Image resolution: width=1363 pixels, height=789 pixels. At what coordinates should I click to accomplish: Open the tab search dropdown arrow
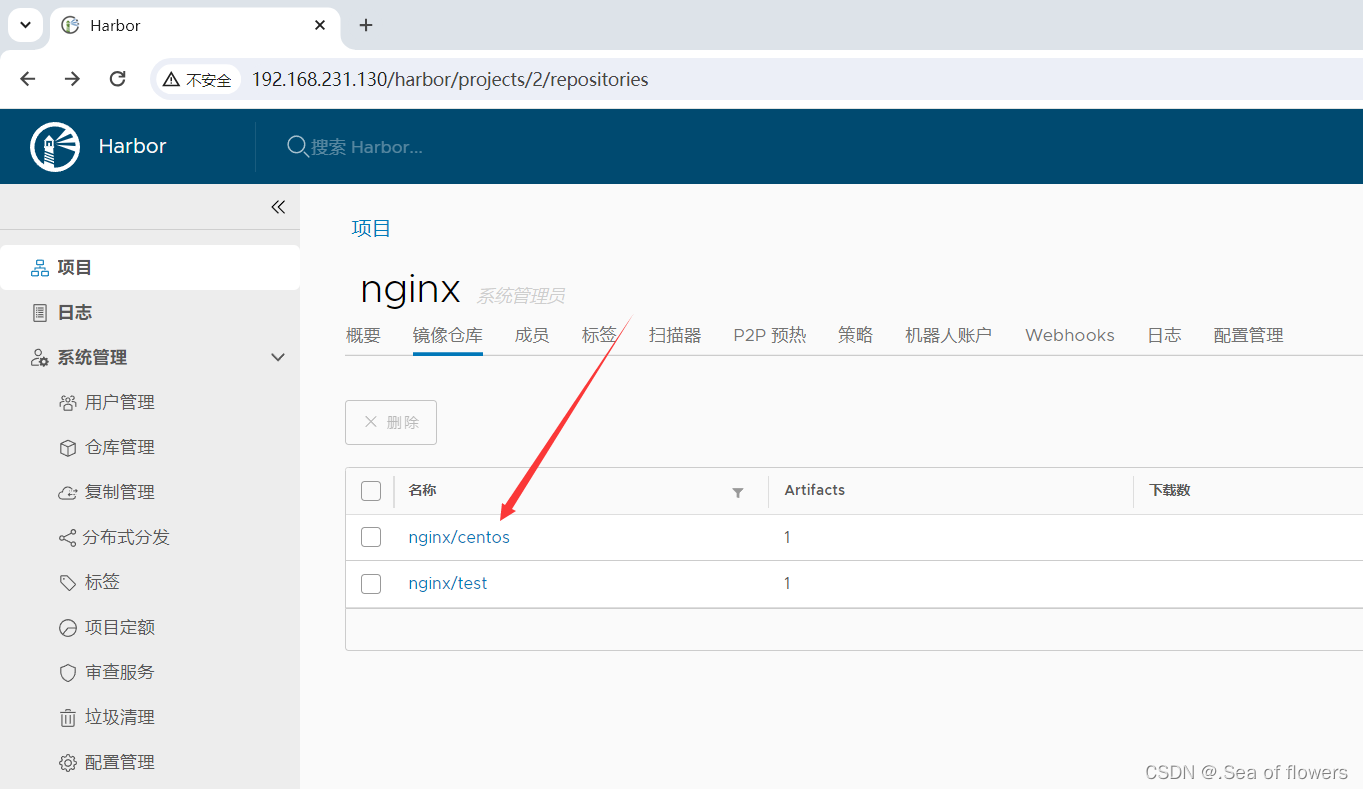[x=25, y=25]
